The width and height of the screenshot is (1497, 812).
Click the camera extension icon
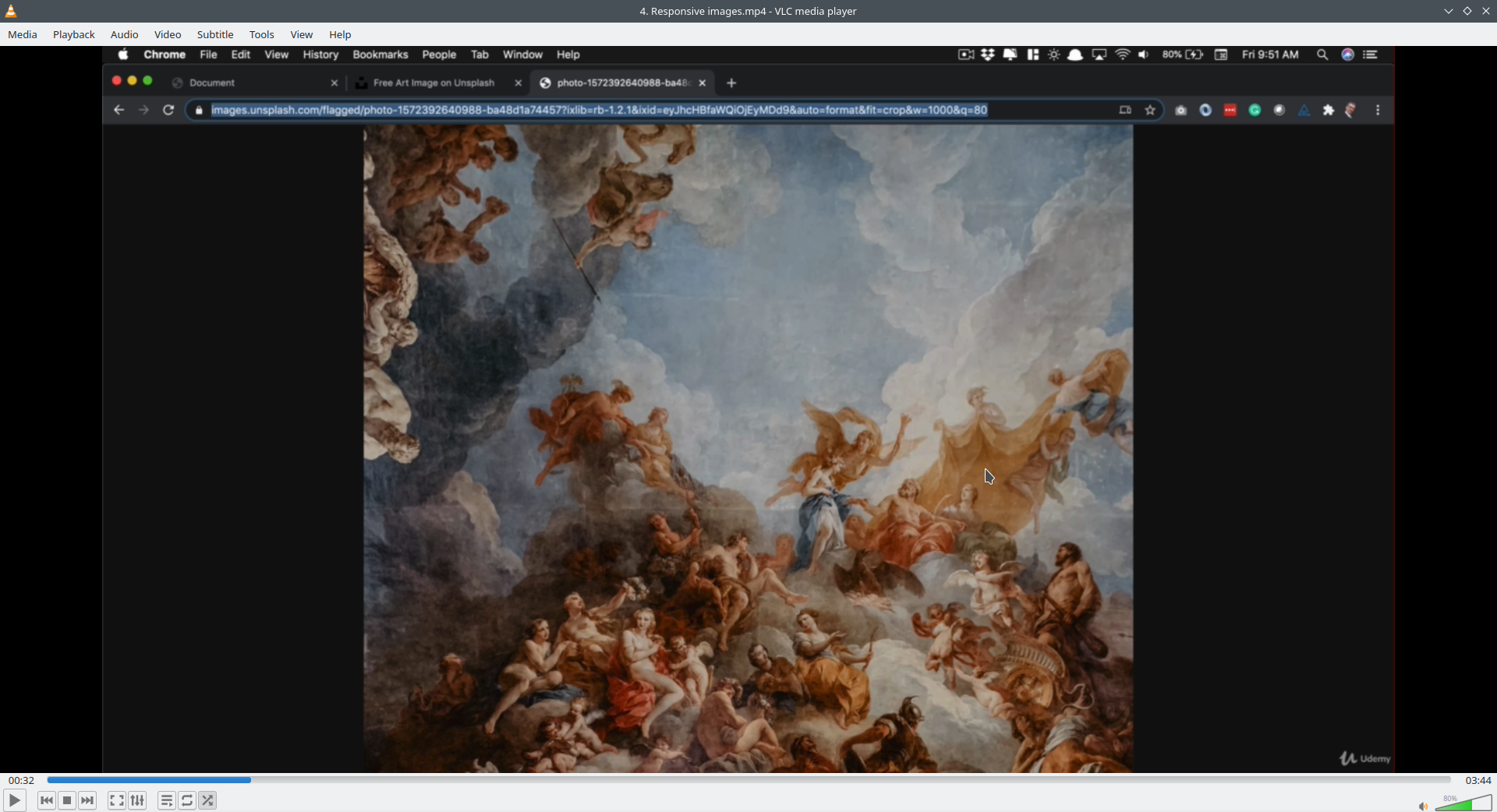1180,110
